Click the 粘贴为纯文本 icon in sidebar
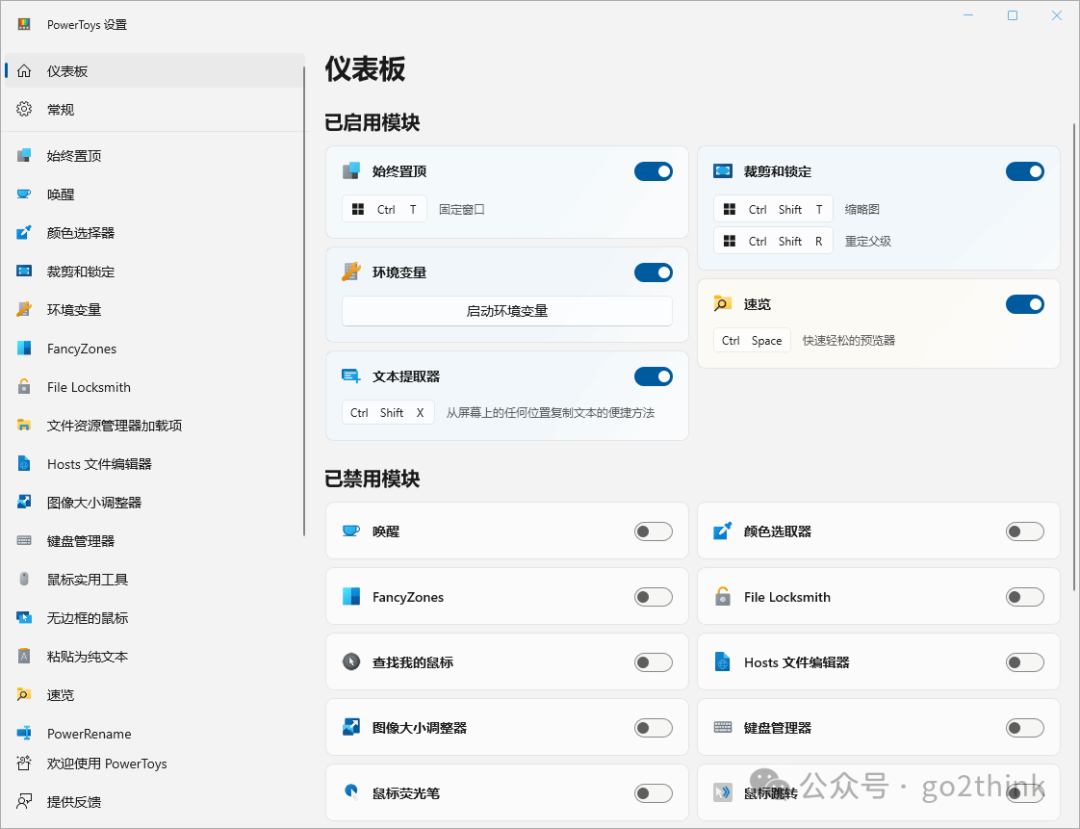 [x=24, y=657]
